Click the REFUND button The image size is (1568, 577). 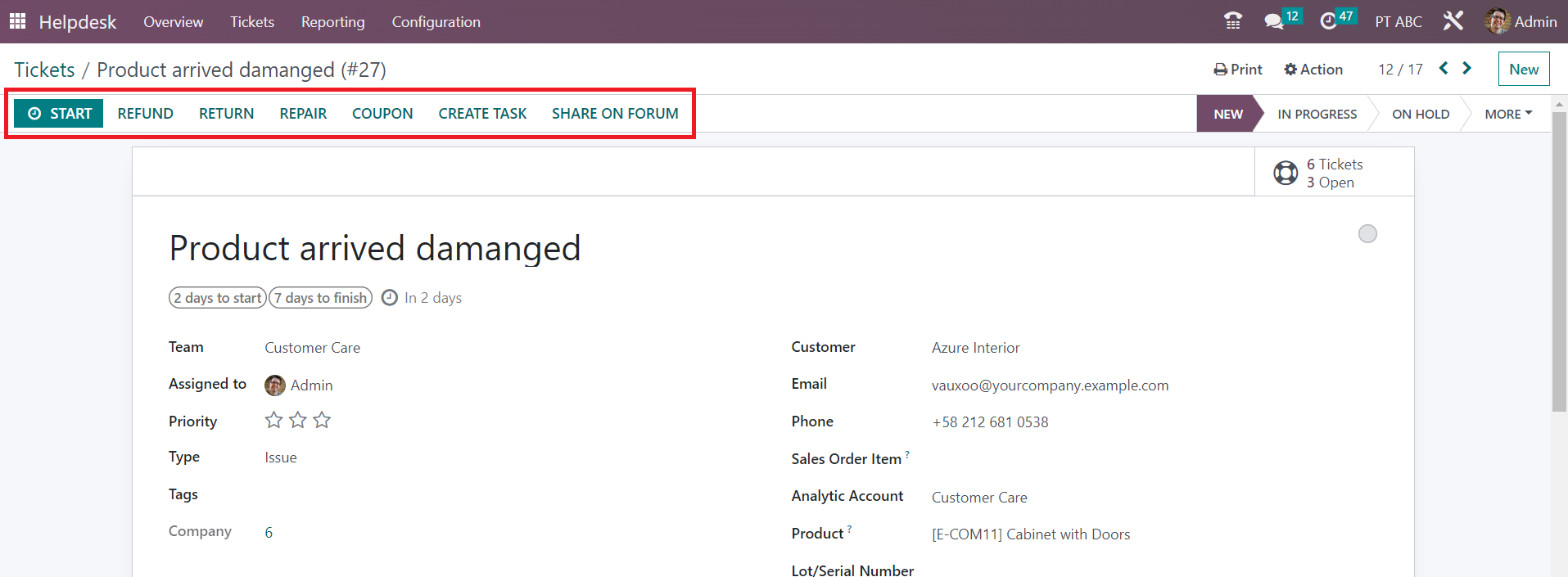145,114
